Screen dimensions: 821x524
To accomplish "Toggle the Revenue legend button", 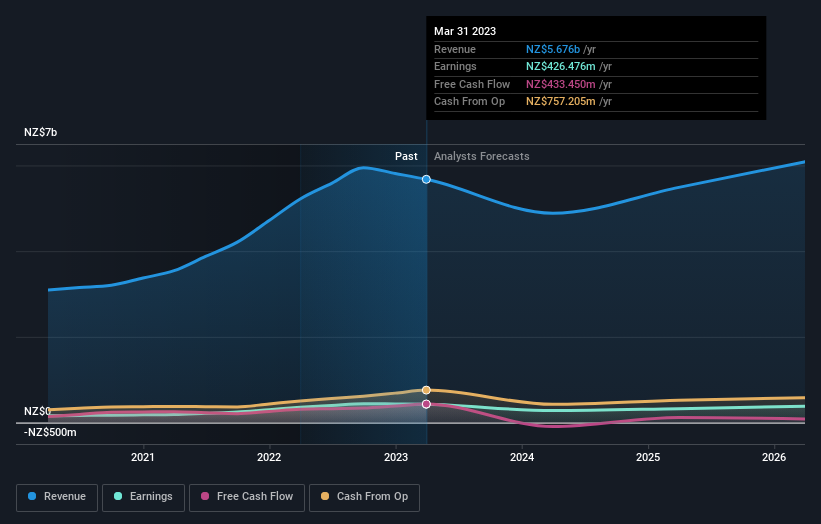I will tap(57, 497).
